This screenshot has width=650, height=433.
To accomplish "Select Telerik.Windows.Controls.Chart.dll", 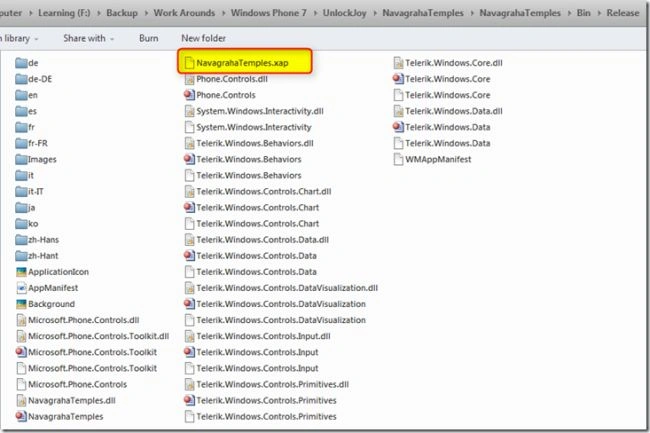I will click(x=258, y=191).
